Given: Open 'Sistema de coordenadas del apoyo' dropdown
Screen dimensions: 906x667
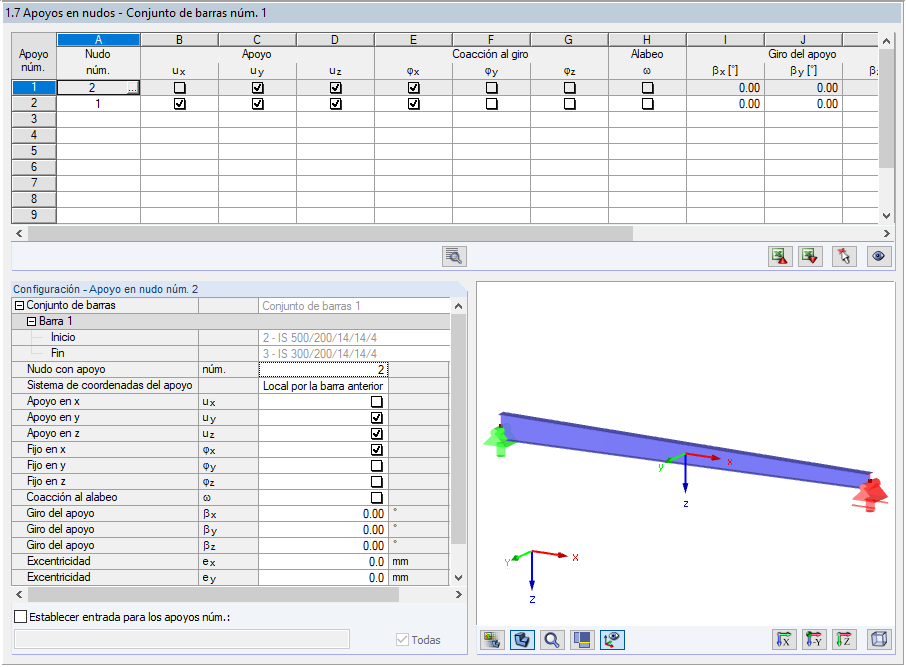Looking at the screenshot, I should (x=324, y=386).
